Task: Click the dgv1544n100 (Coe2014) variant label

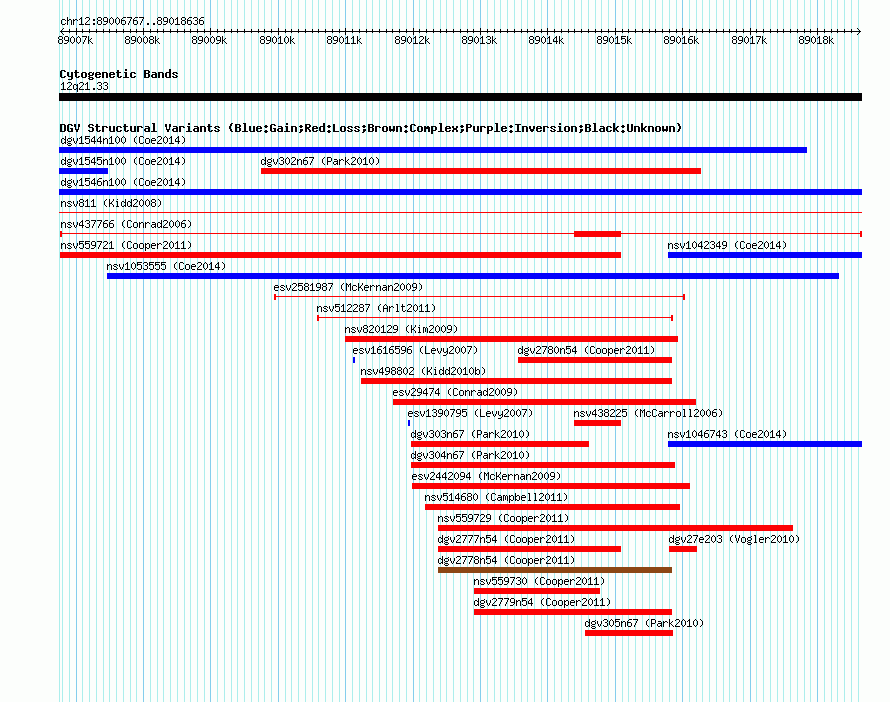Action: [123, 140]
